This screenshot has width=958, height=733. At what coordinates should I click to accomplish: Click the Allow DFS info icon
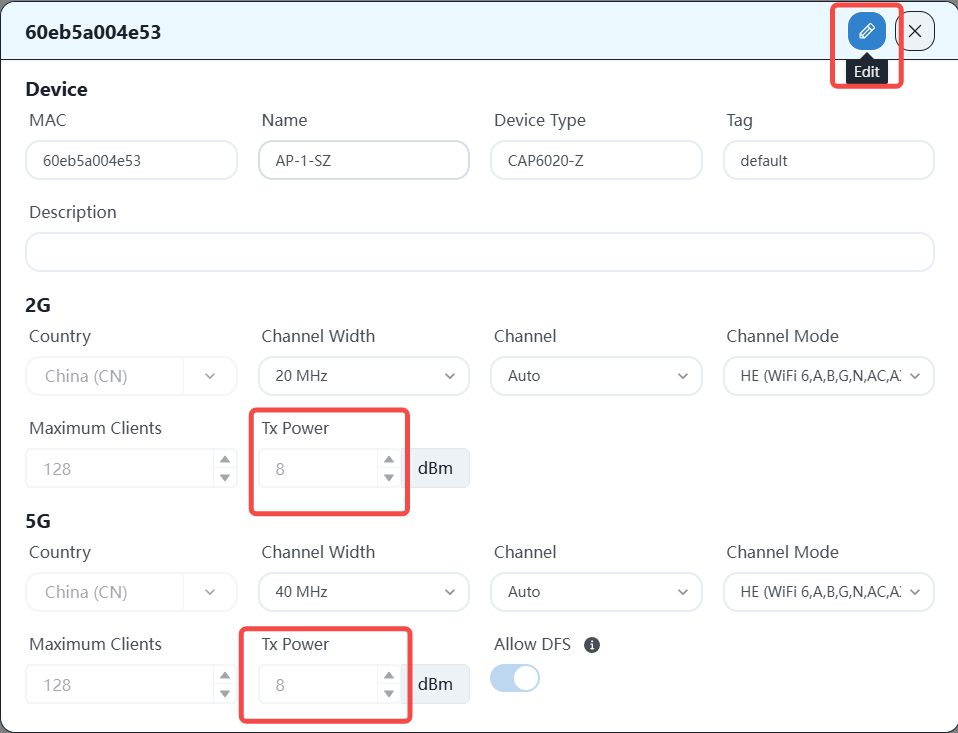coord(591,645)
